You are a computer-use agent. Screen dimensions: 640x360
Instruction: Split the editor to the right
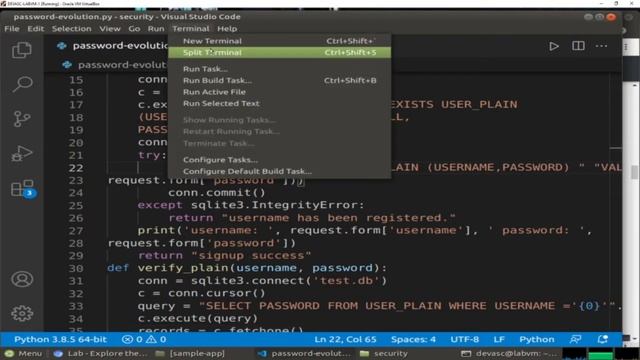pos(578,46)
